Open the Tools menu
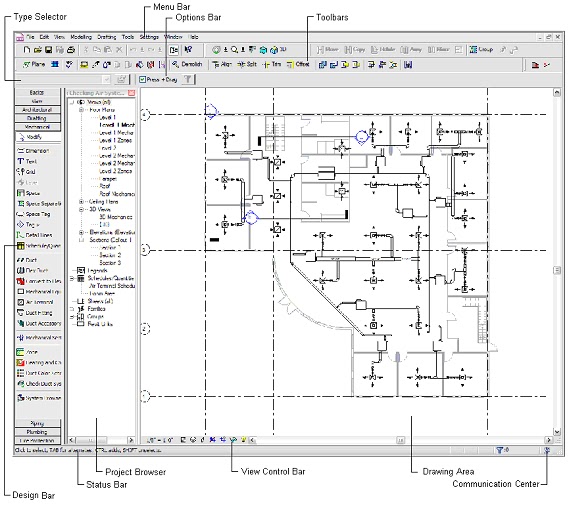 pos(128,37)
